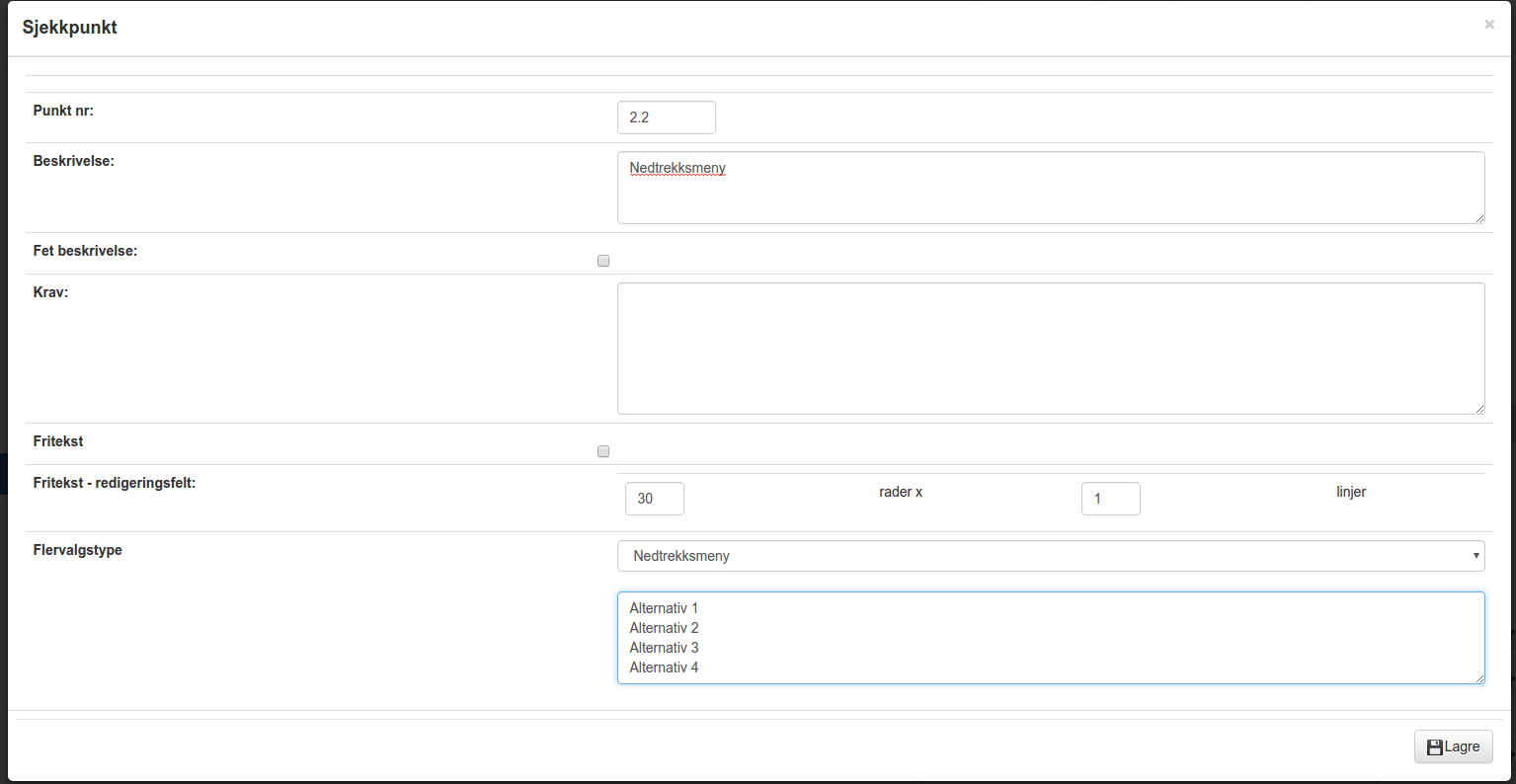This screenshot has width=1516, height=784.
Task: Click the arrow of the Flervalgstype select
Action: 1476,556
